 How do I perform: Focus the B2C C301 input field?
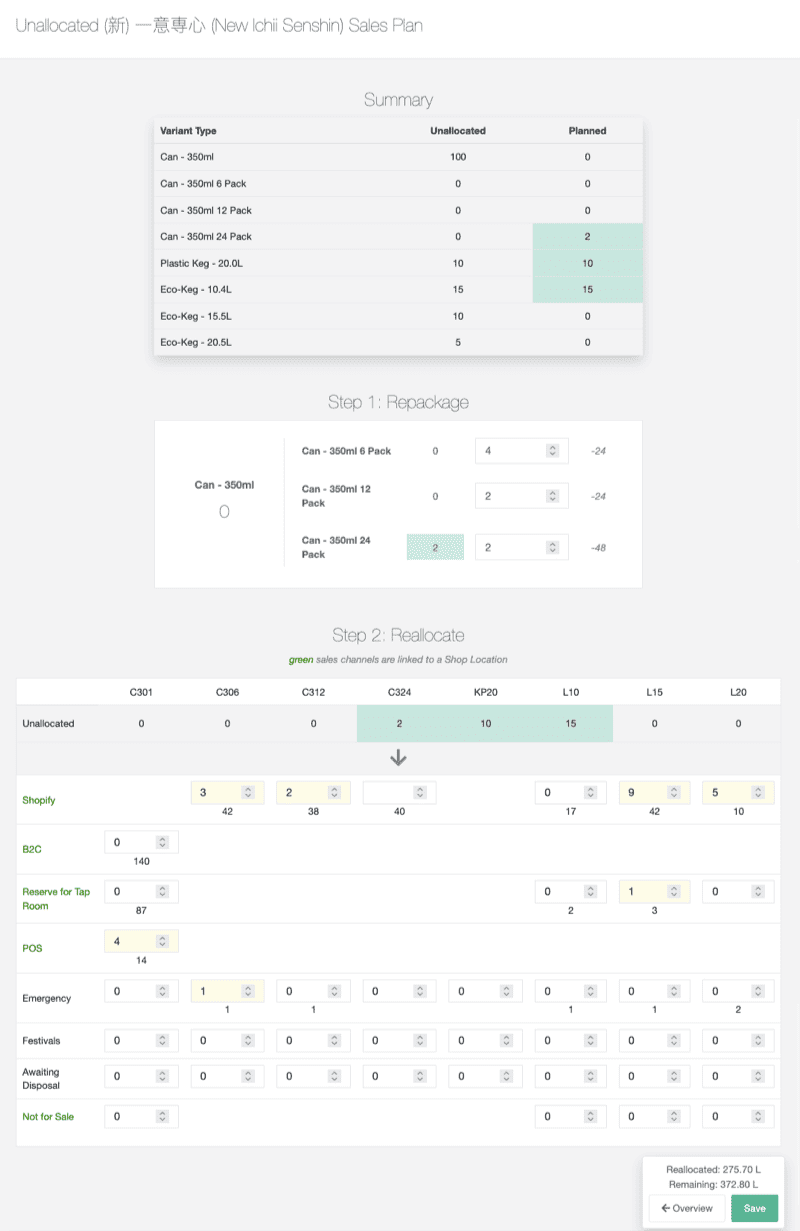141,843
